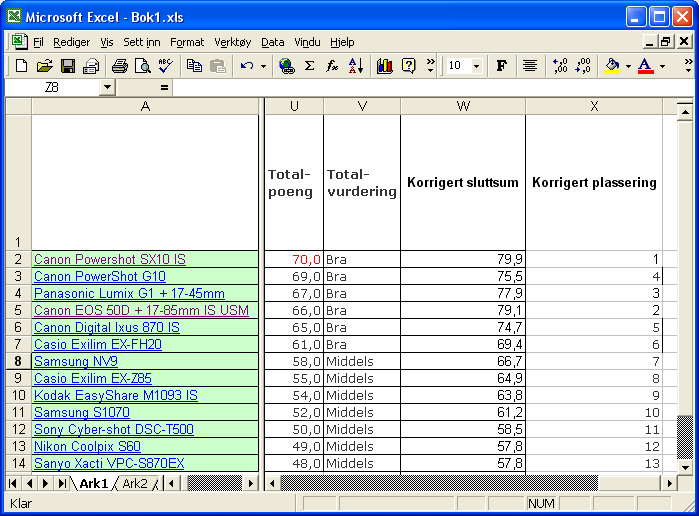The width and height of the screenshot is (699, 516).
Task: Click the Name Box showing Z8
Action: coord(52,87)
